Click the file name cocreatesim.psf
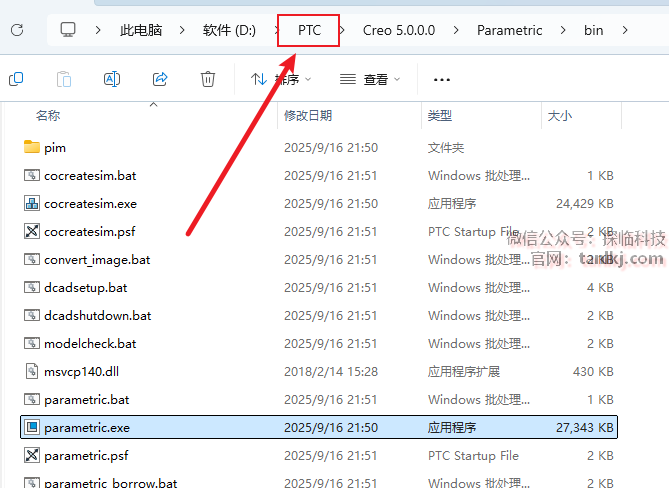The height and width of the screenshot is (488, 669). tap(90, 232)
